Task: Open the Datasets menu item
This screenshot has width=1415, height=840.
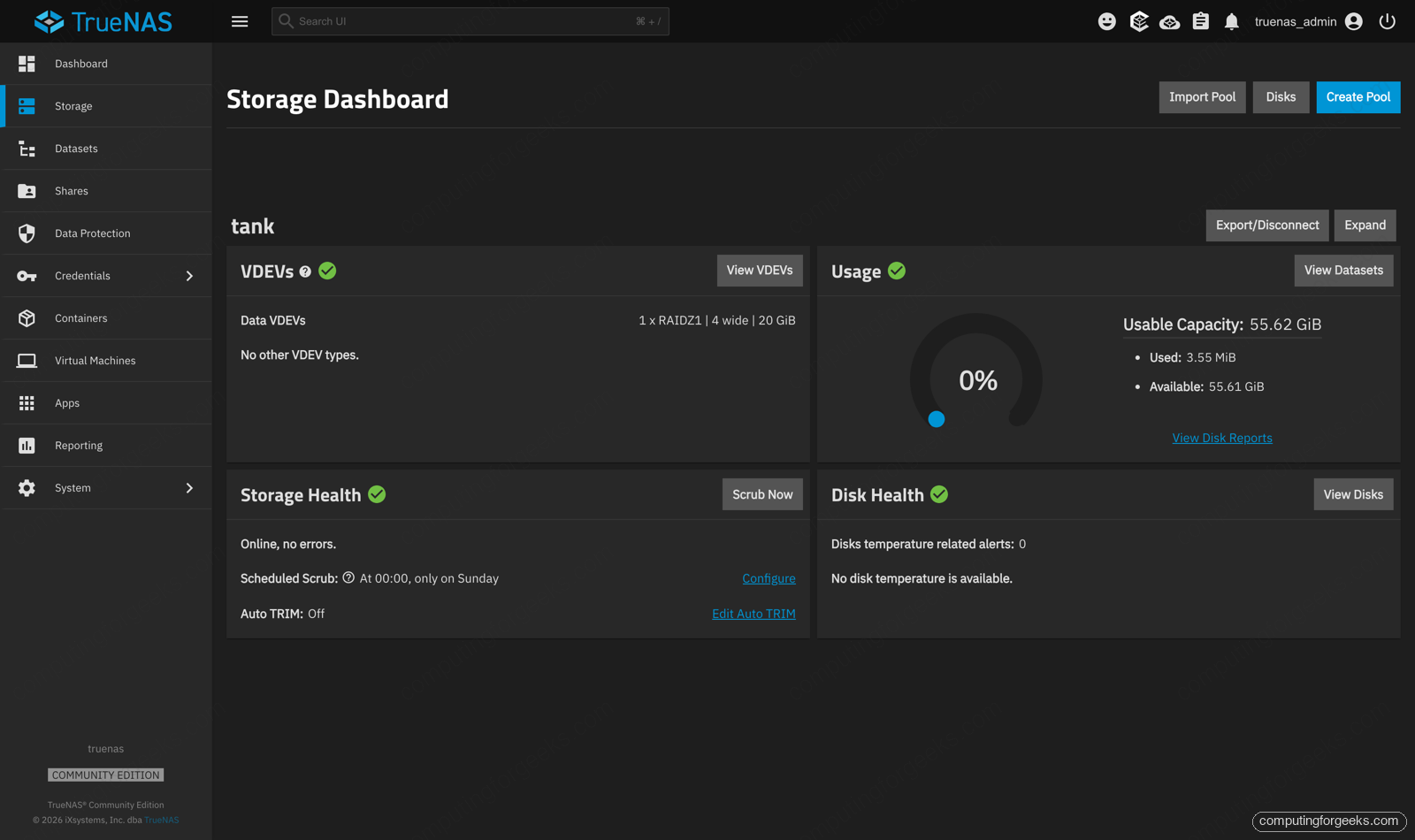Action: (x=106, y=149)
